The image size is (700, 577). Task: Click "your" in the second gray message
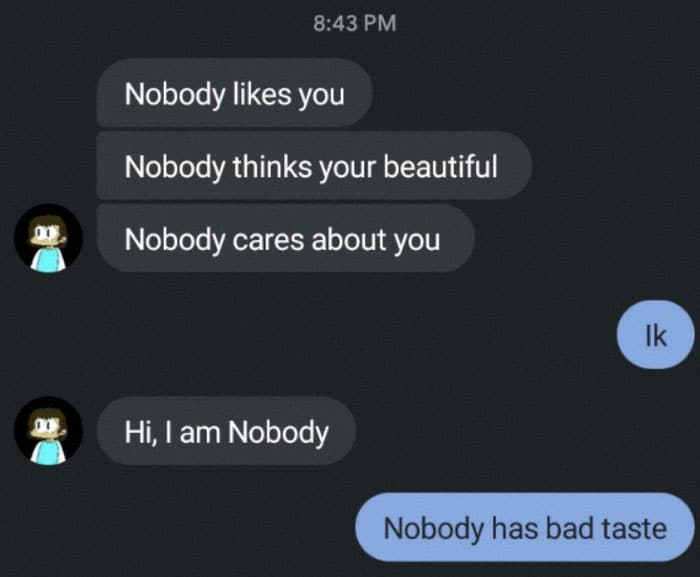347,167
